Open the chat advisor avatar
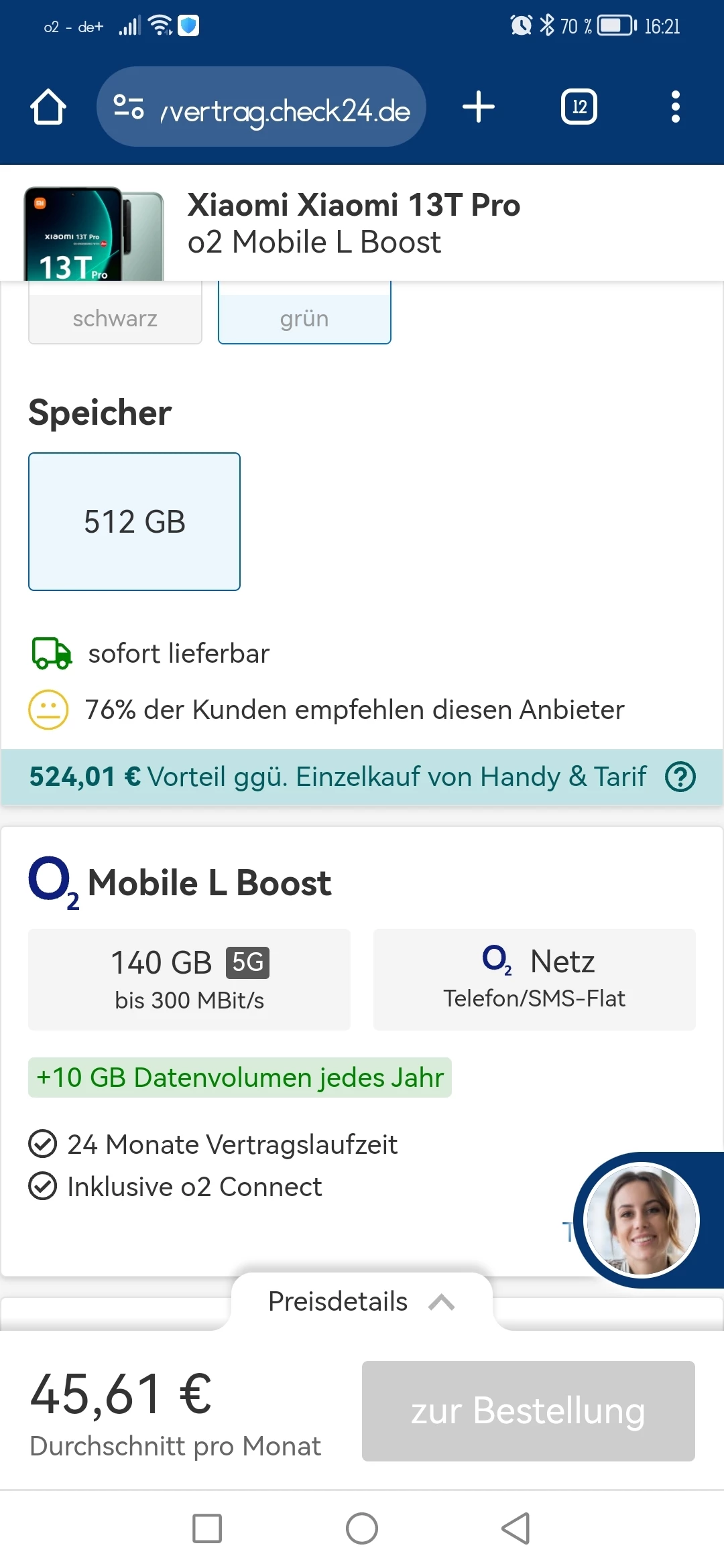The width and height of the screenshot is (724, 1568). 642,1220
